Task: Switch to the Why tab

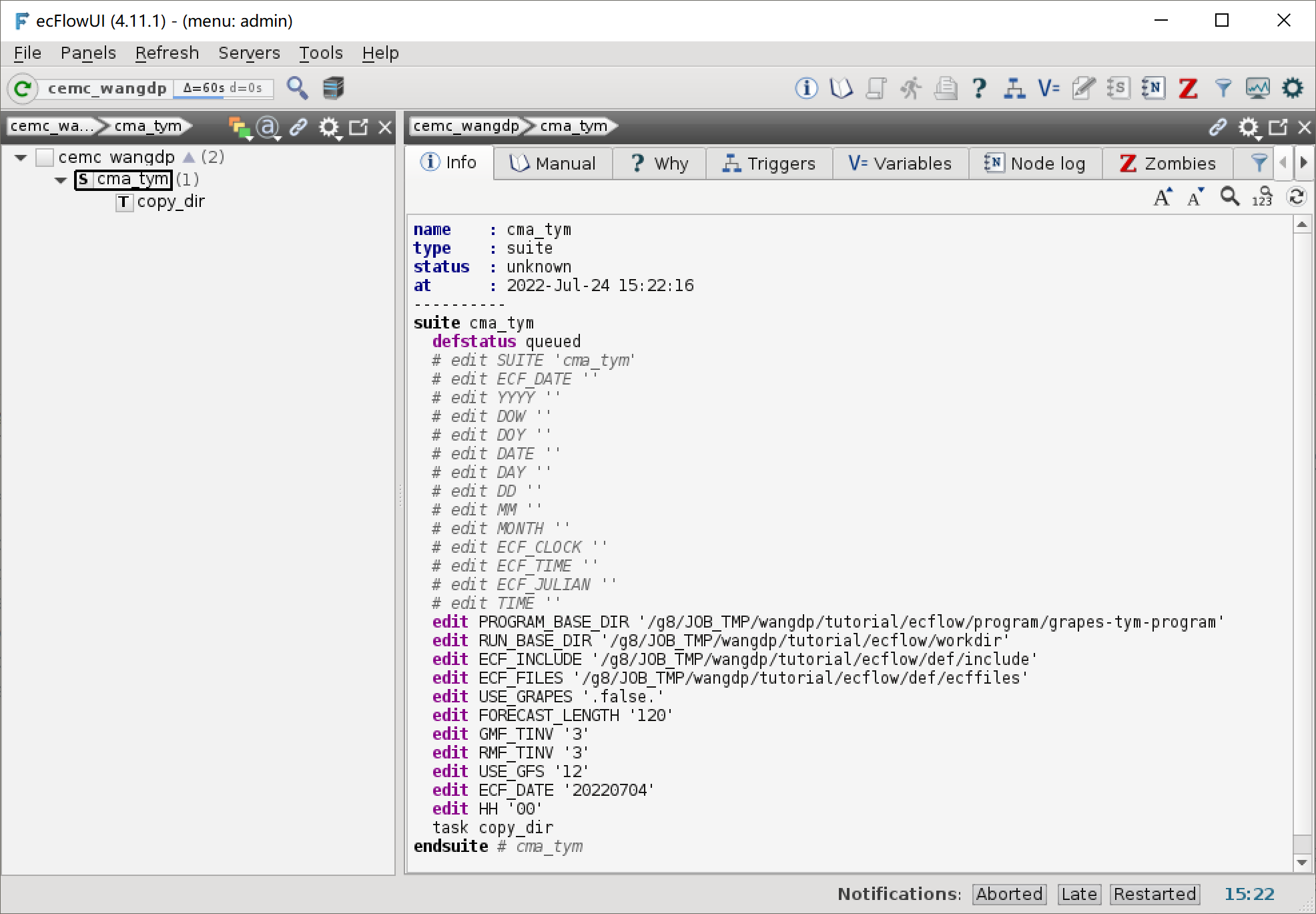Action: pyautogui.click(x=659, y=164)
